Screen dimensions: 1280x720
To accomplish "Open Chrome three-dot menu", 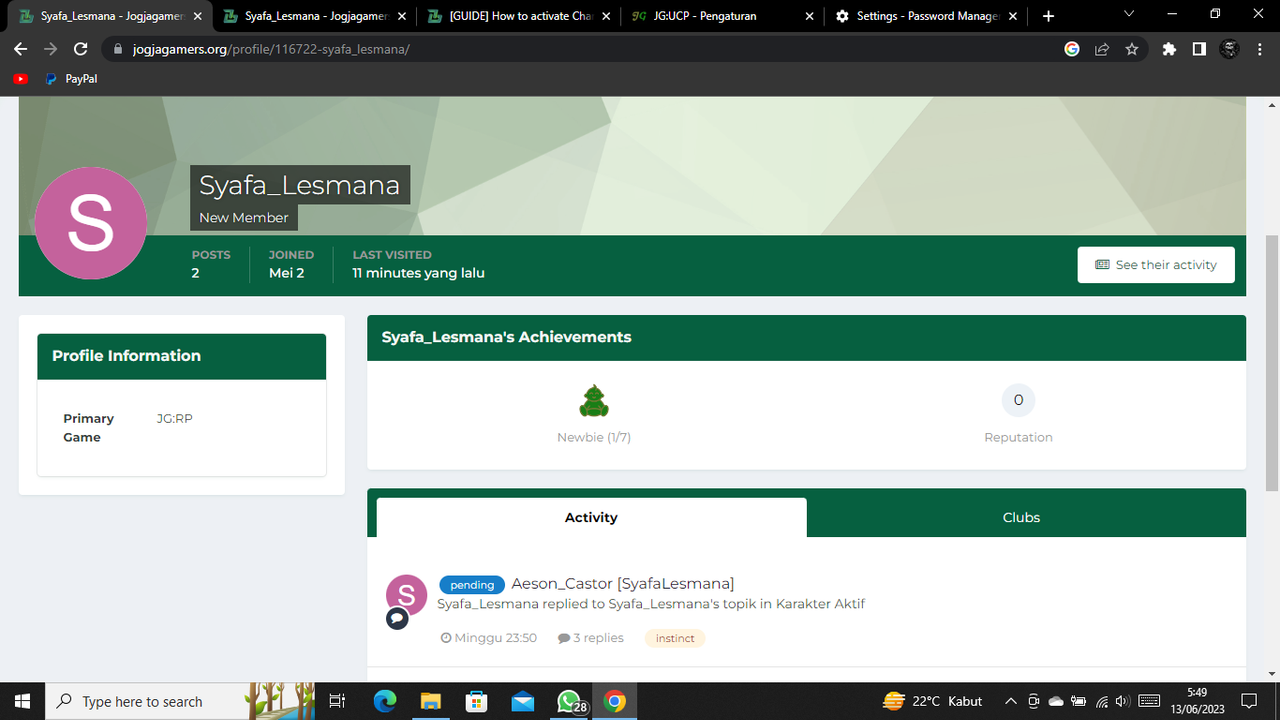I will pyautogui.click(x=1260, y=49).
